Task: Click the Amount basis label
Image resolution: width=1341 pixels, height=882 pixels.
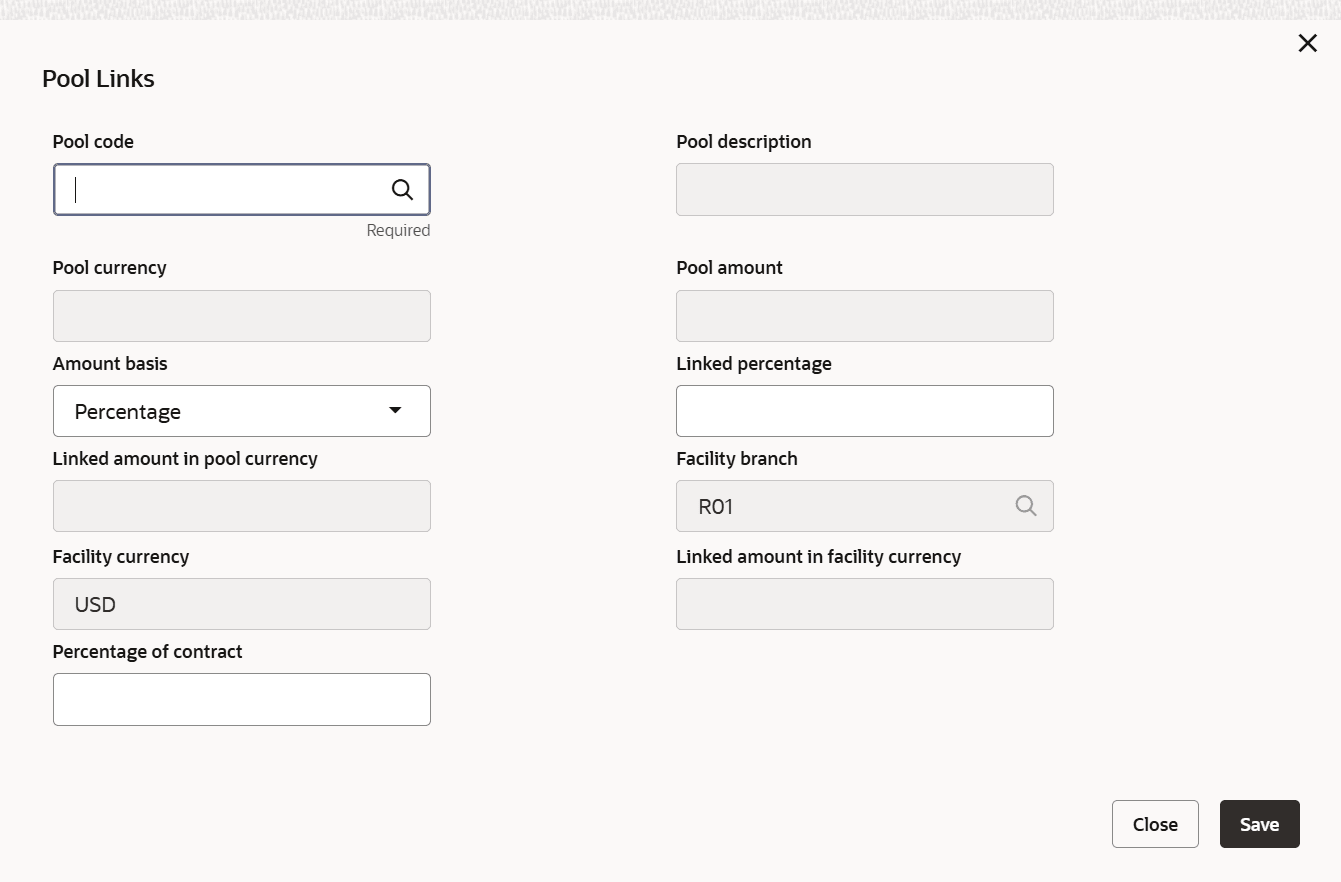Action: point(110,364)
